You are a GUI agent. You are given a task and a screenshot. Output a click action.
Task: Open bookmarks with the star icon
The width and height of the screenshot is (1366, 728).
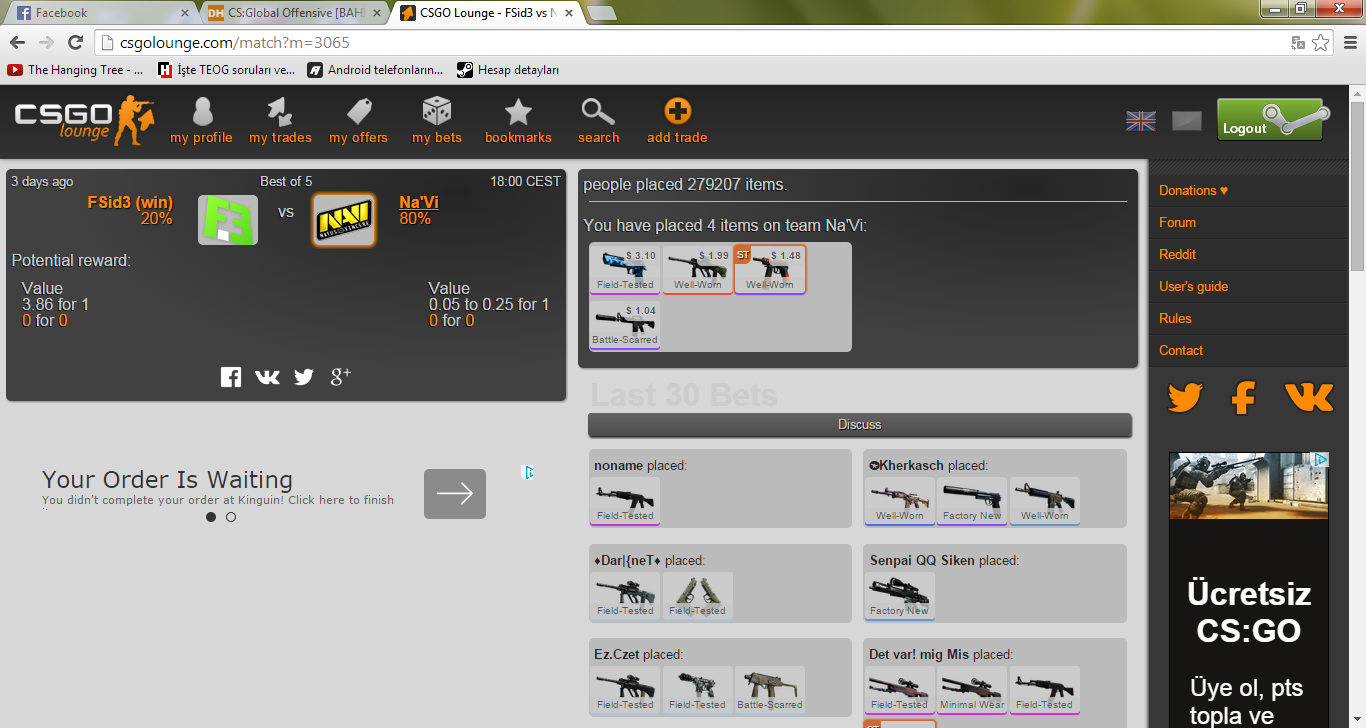(x=518, y=121)
